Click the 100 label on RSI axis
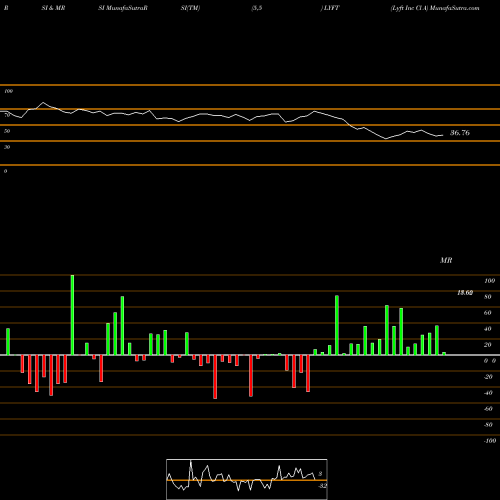 point(8,91)
